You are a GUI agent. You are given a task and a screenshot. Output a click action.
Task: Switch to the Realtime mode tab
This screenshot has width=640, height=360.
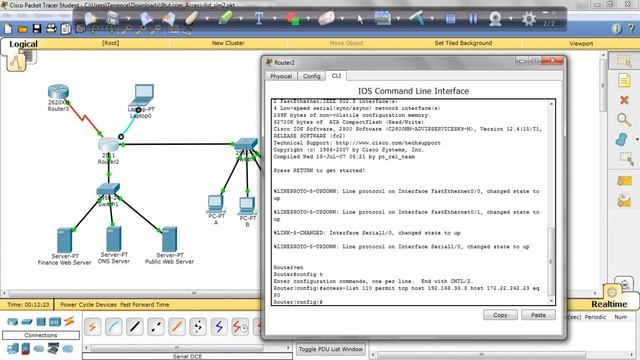(x=609, y=304)
